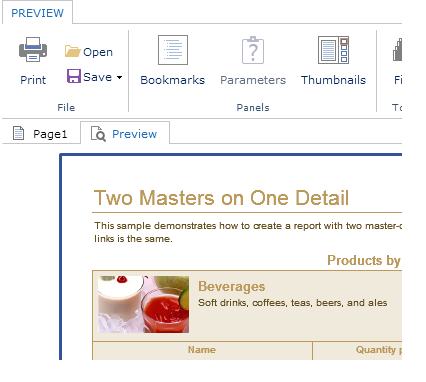Click the Thumbnails label text
Screen dimensions: 426x382
333,80
